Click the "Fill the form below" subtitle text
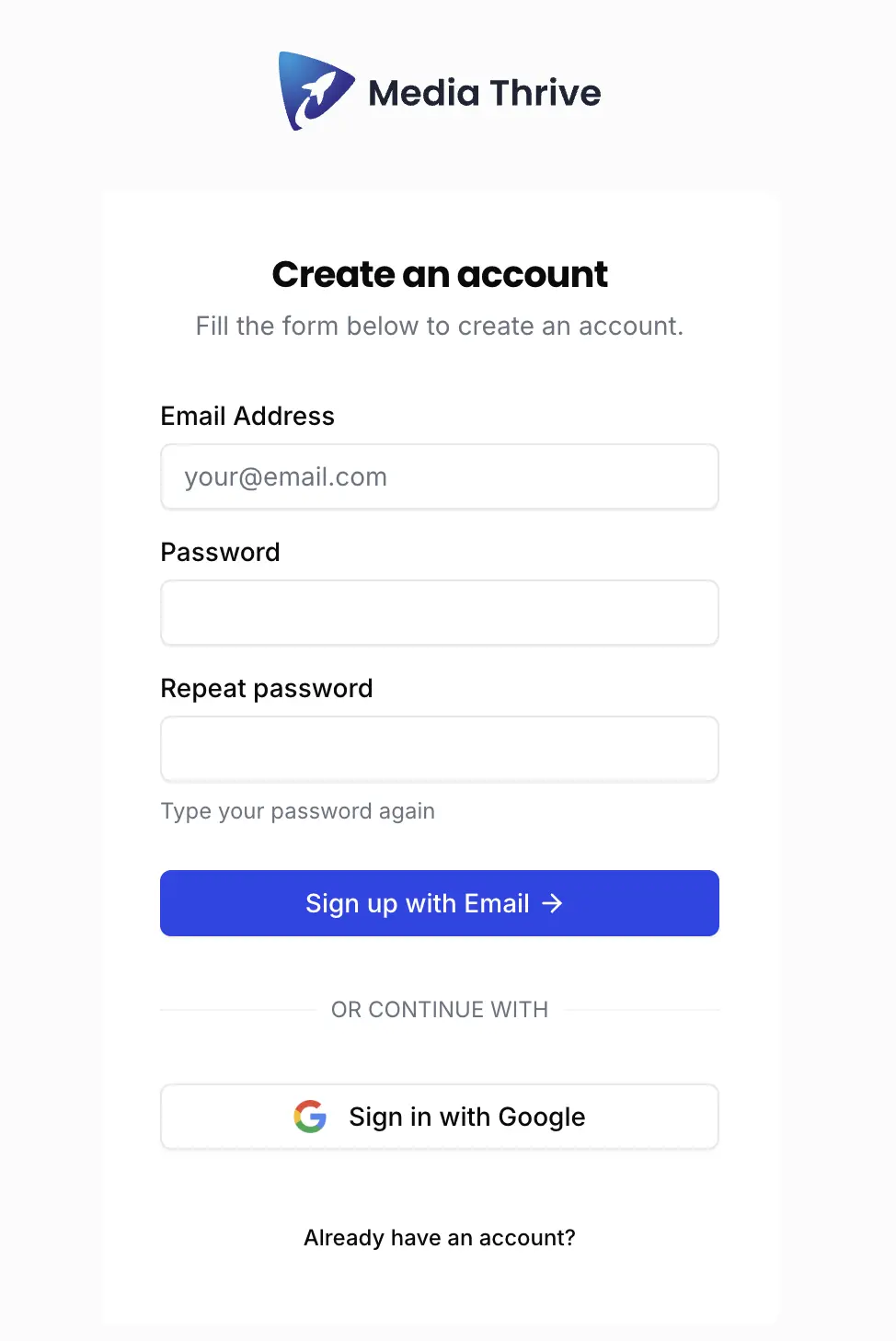Screen dimensions: 896x1341 click(x=440, y=326)
